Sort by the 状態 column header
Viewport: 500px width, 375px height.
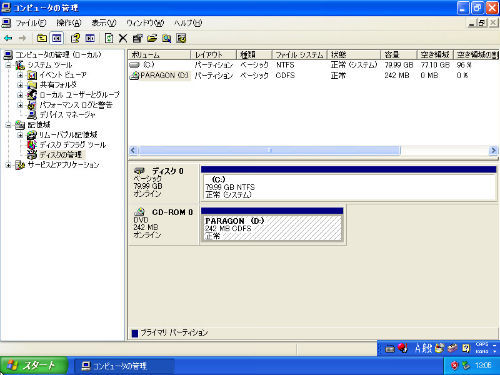tap(354, 55)
